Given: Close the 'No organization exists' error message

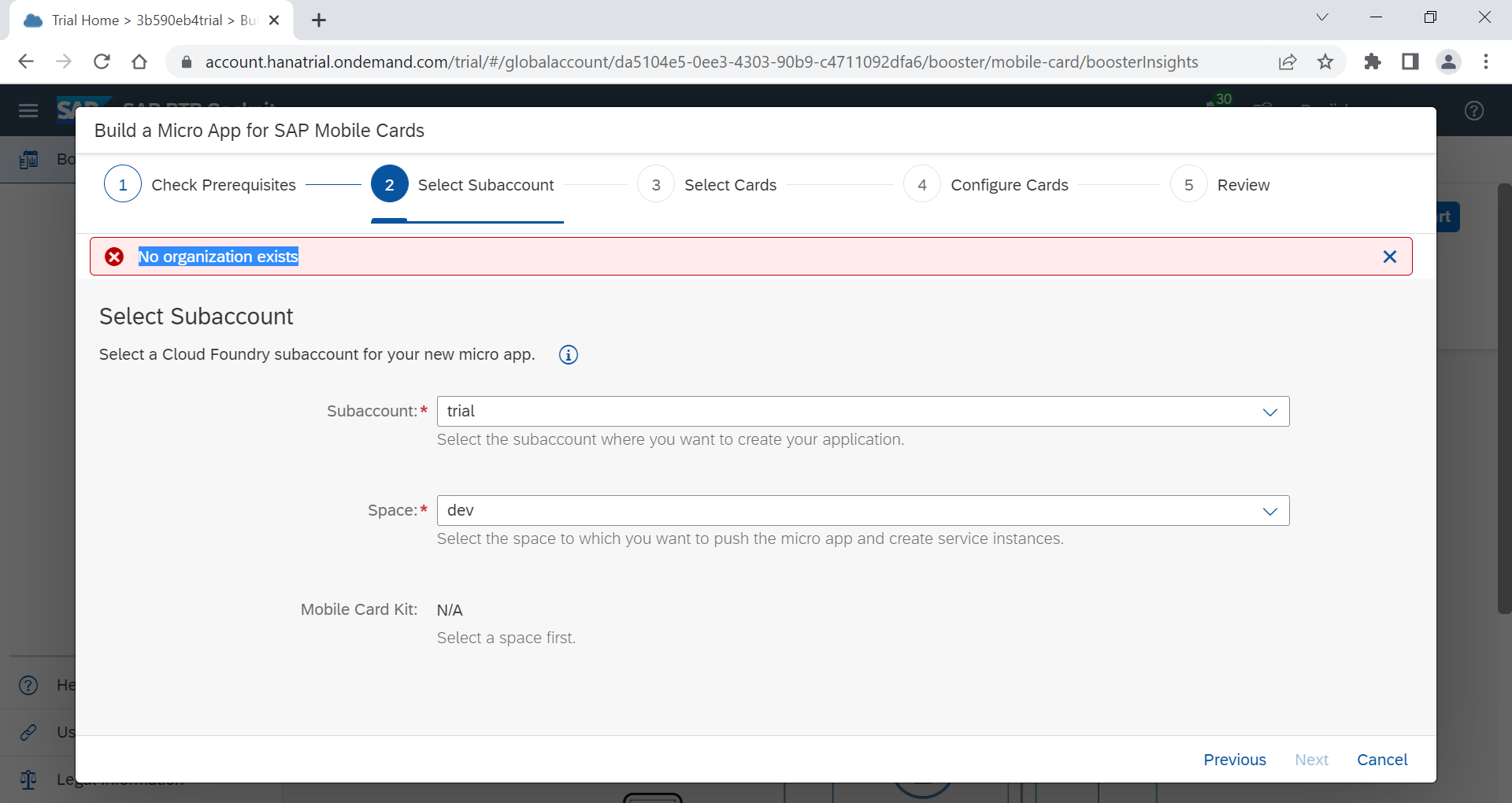Looking at the screenshot, I should click(1389, 257).
